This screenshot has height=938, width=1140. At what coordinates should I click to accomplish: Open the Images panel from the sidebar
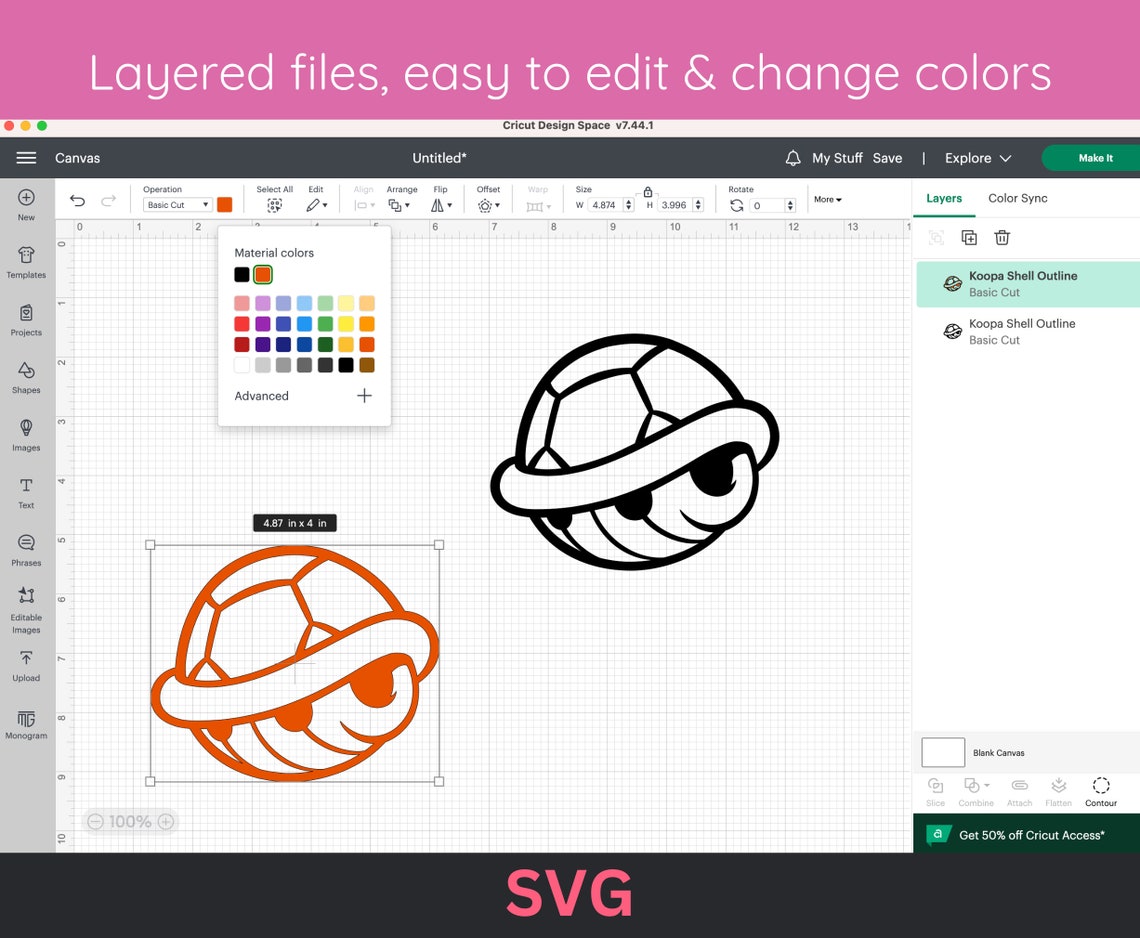pyautogui.click(x=25, y=437)
